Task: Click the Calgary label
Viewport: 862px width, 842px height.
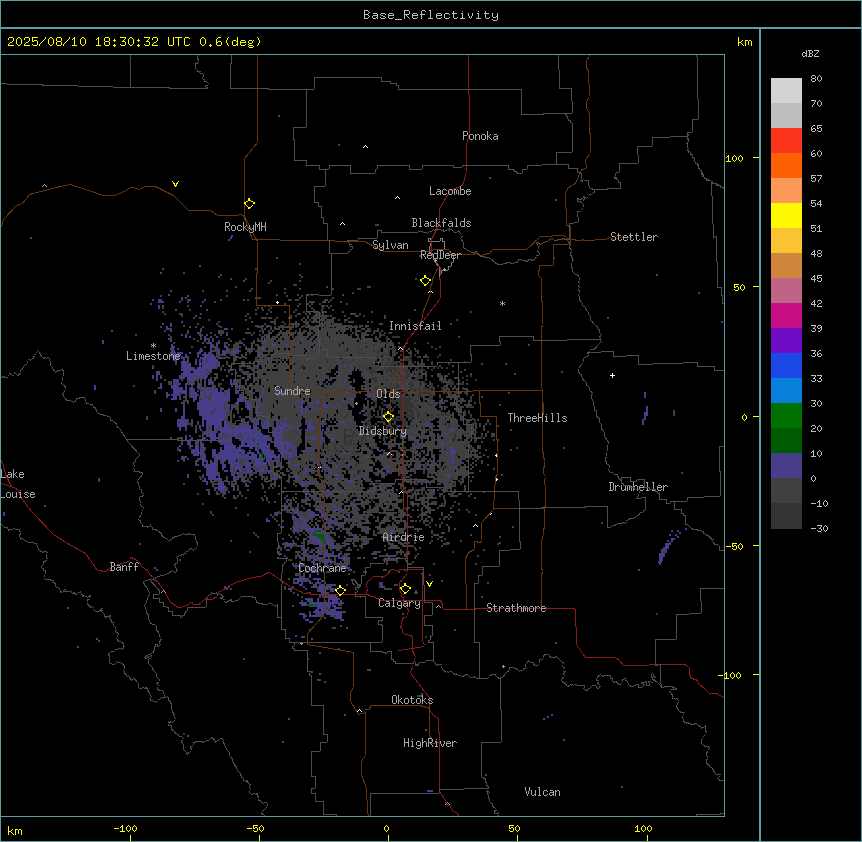Action: point(399,603)
